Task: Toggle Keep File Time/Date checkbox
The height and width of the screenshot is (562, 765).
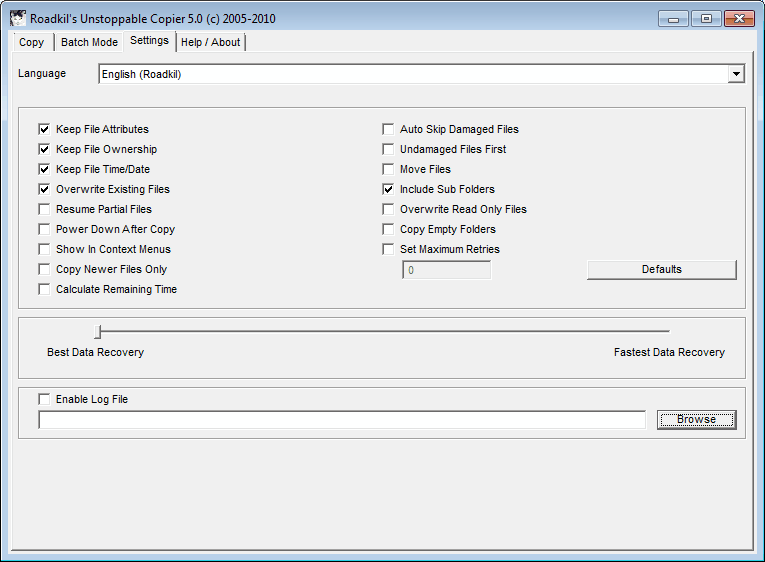Action: [x=44, y=169]
